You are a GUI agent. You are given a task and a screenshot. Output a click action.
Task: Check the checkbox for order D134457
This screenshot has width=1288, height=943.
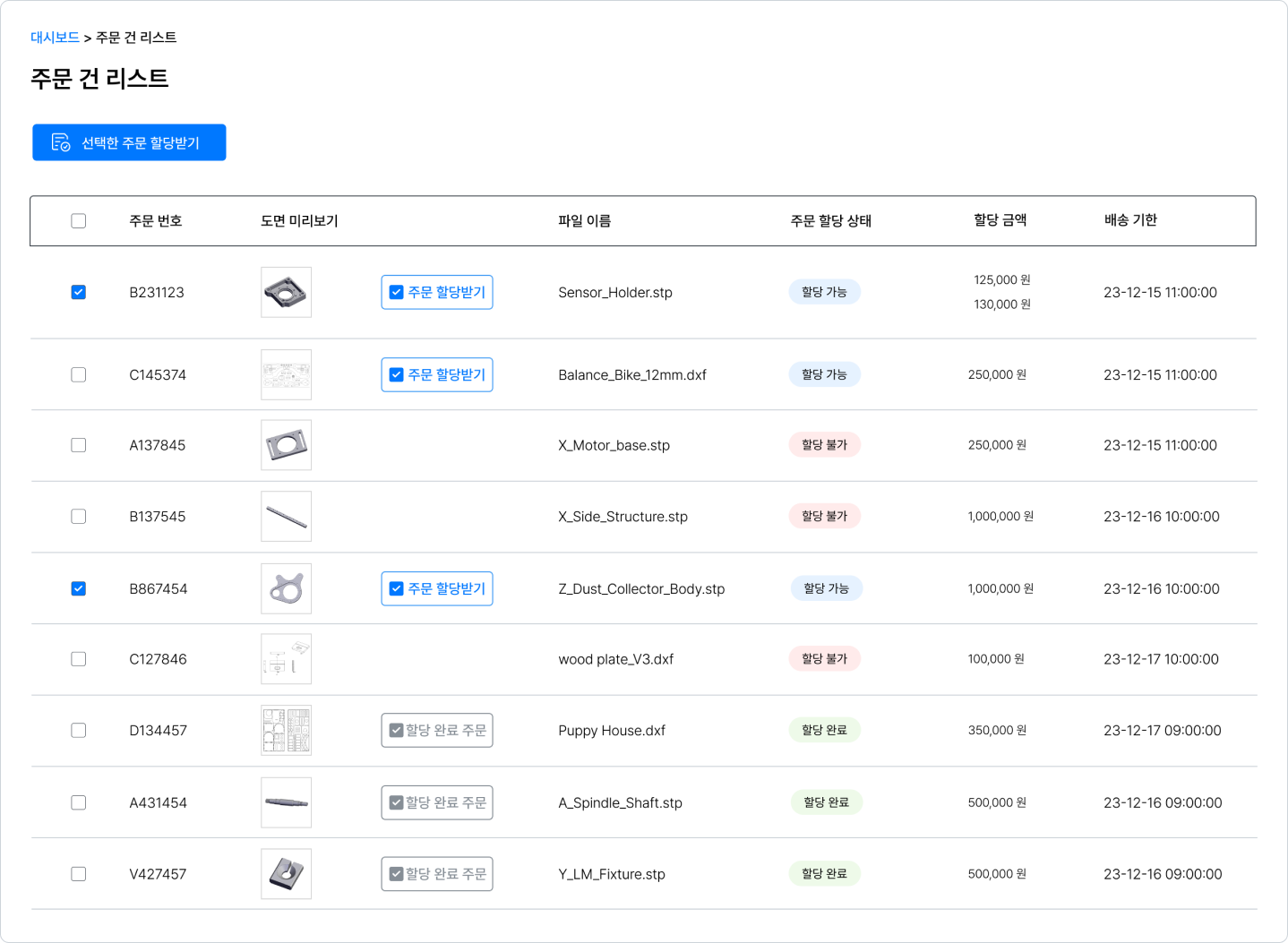pyautogui.click(x=79, y=731)
